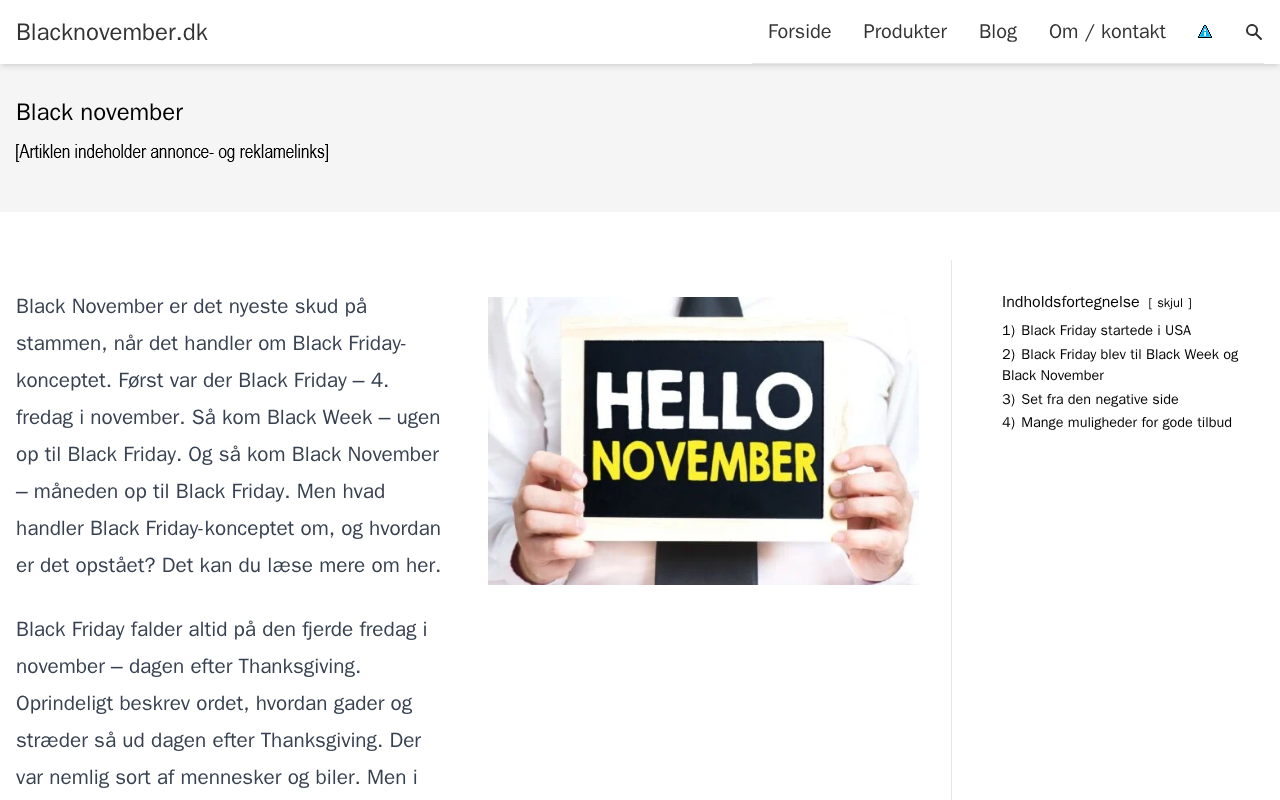This screenshot has height=800, width=1280.
Task: Hide the table of contents via skjul
Action: 1169,303
